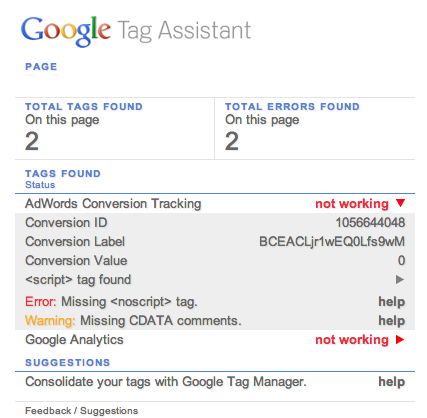Select the Conversion ID value 1056644048

[370, 222]
